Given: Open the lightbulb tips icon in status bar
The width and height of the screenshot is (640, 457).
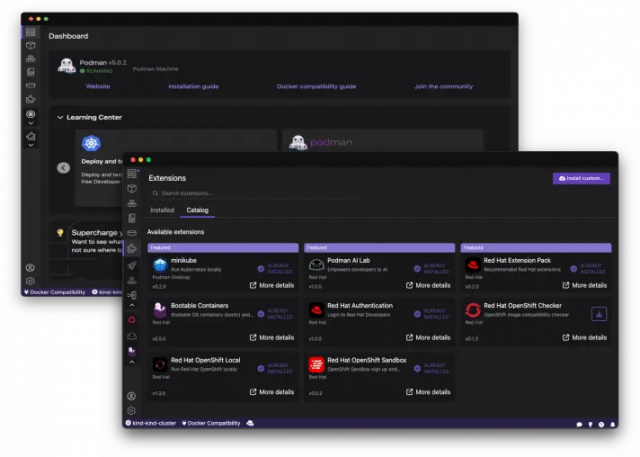Looking at the screenshot, I should pyautogui.click(x=590, y=424).
